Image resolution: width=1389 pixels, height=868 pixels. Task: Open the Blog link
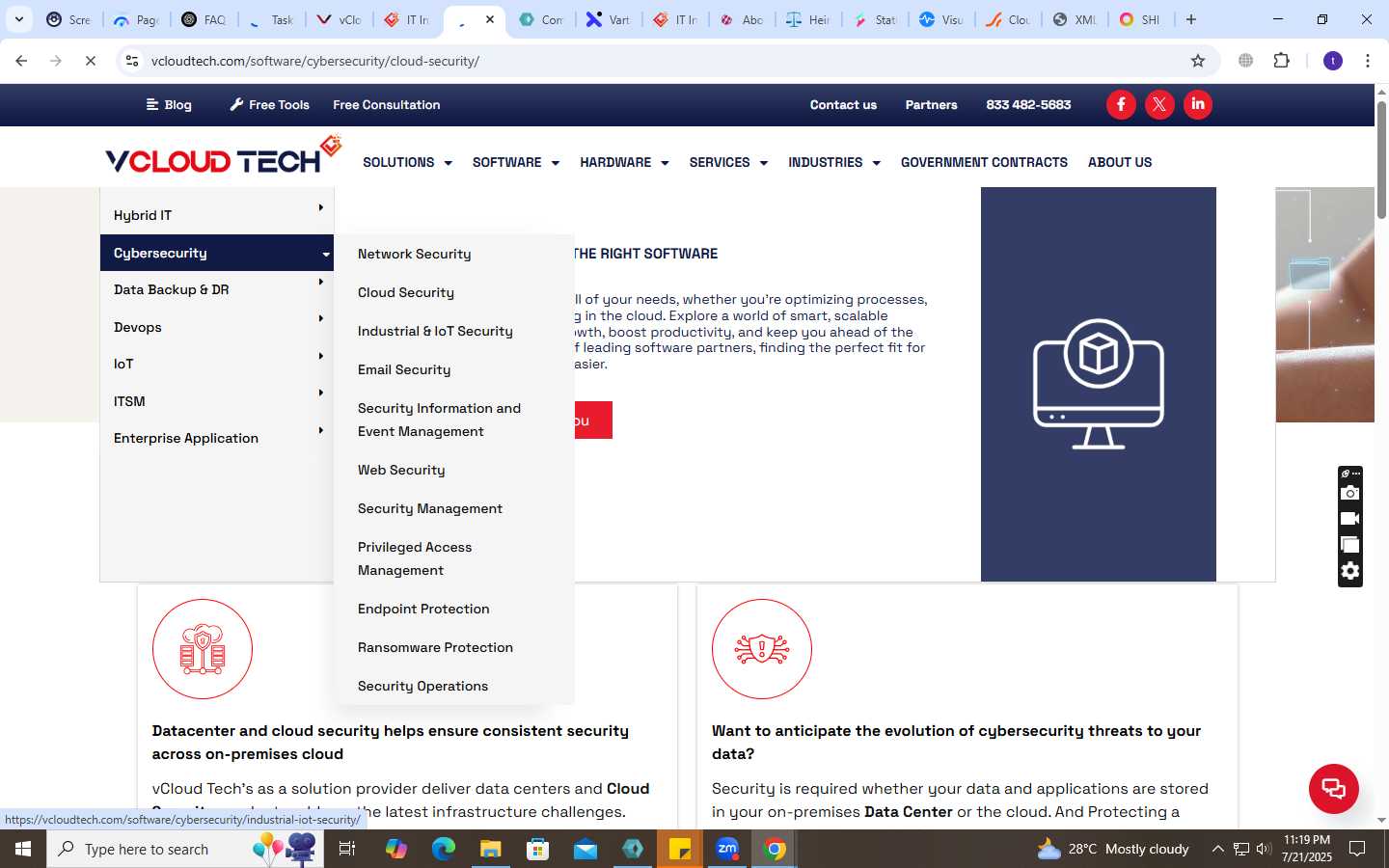[169, 105]
